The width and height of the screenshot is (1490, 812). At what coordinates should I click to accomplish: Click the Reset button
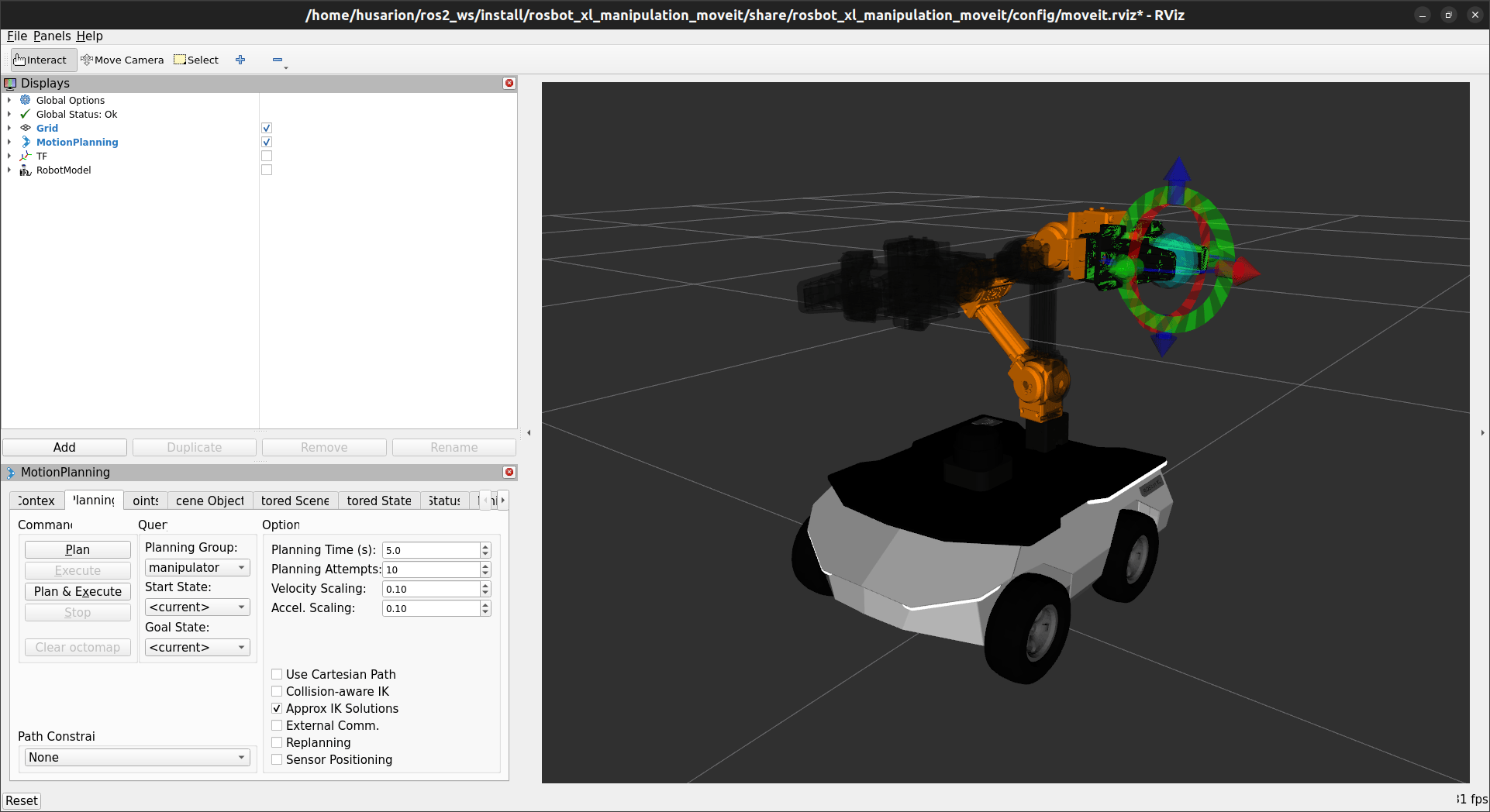pos(22,800)
